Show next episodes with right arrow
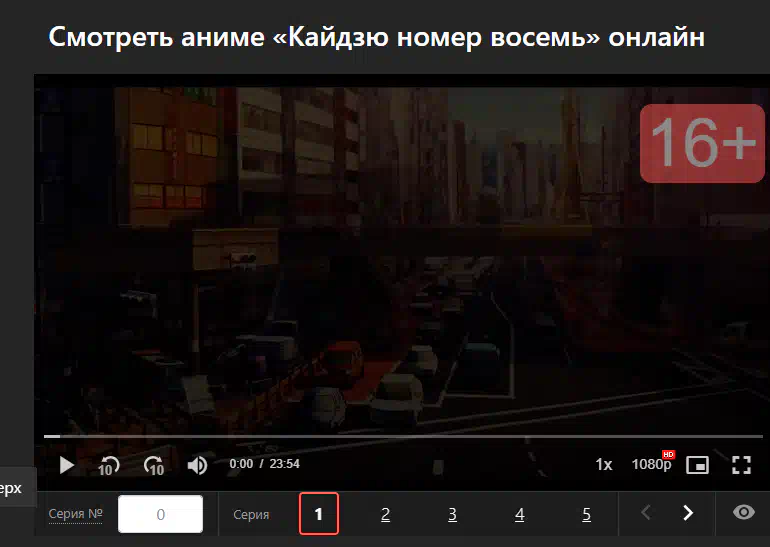Image resolution: width=770 pixels, height=547 pixels. [x=688, y=513]
